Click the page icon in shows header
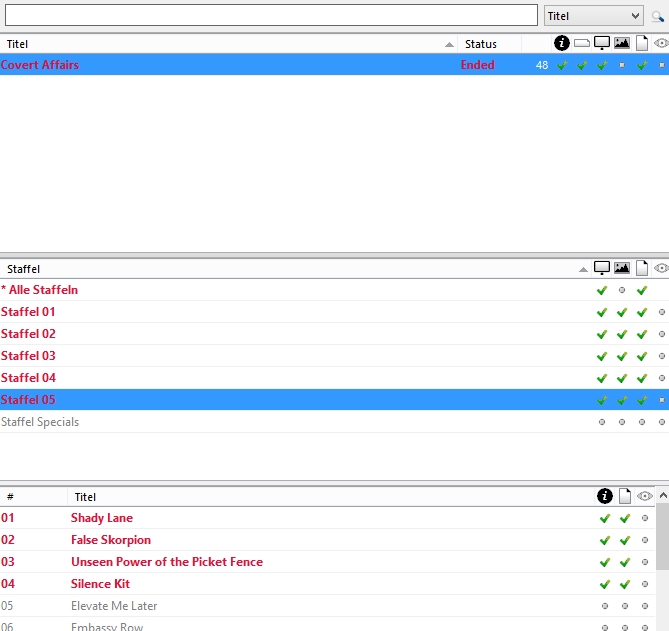 pos(642,43)
